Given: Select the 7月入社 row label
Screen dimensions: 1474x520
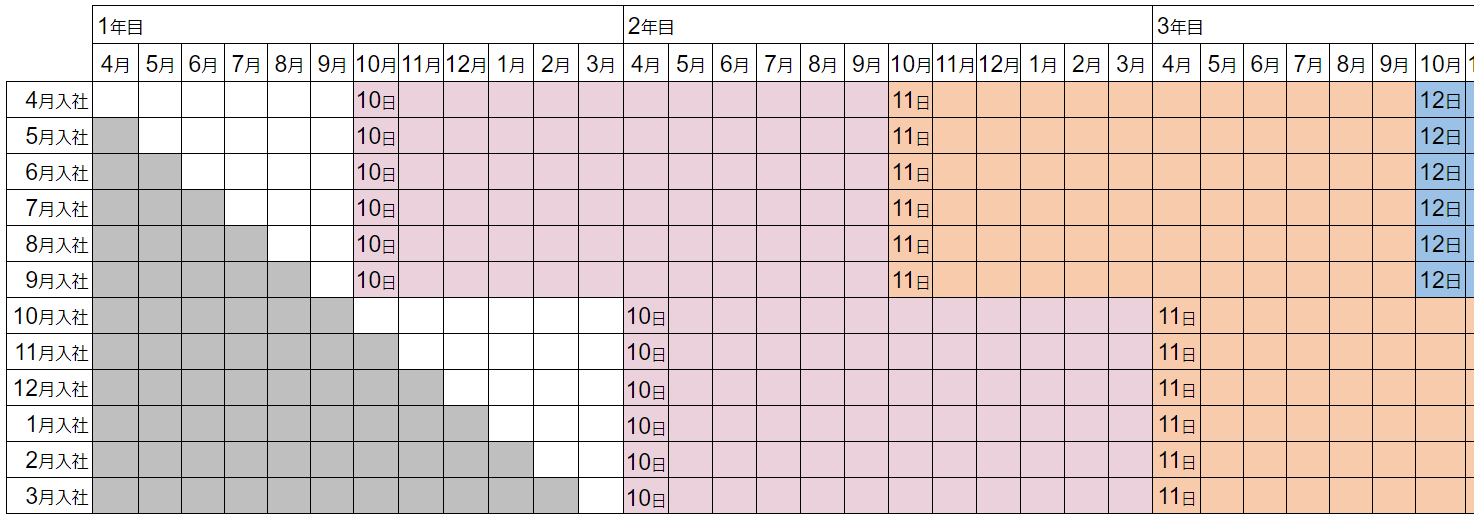Looking at the screenshot, I should point(57,209).
